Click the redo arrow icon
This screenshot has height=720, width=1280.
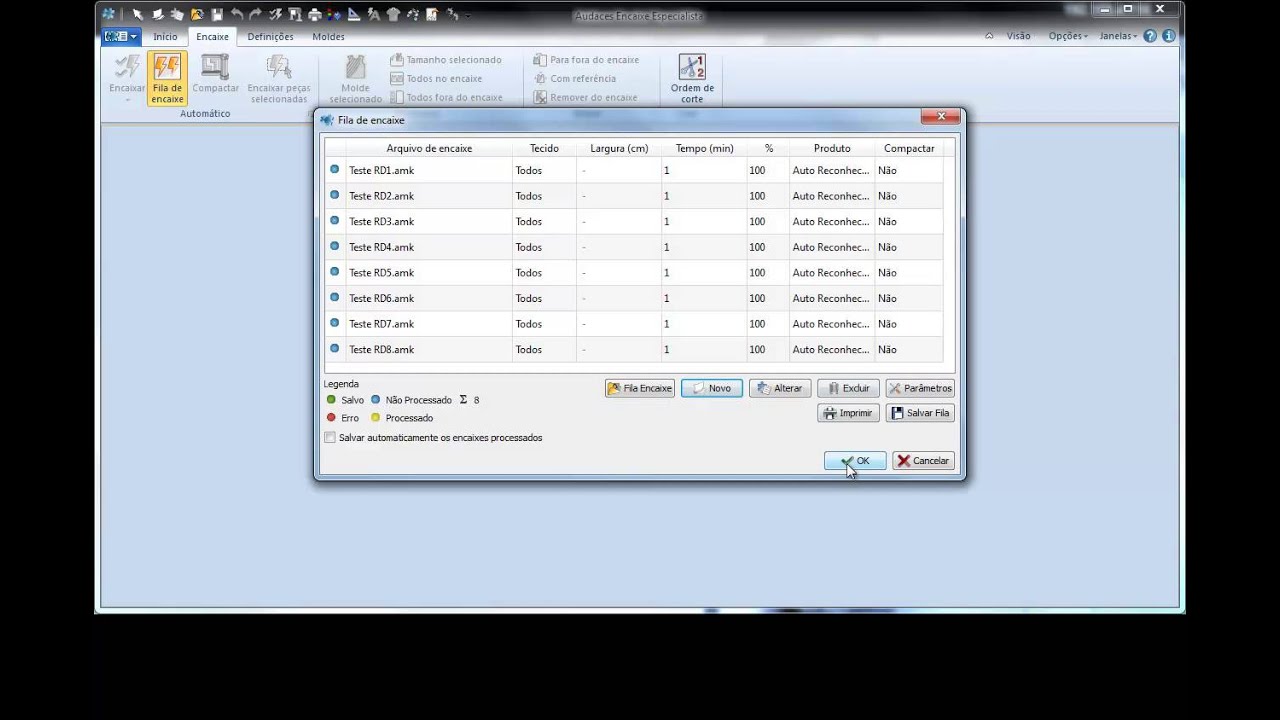[255, 14]
